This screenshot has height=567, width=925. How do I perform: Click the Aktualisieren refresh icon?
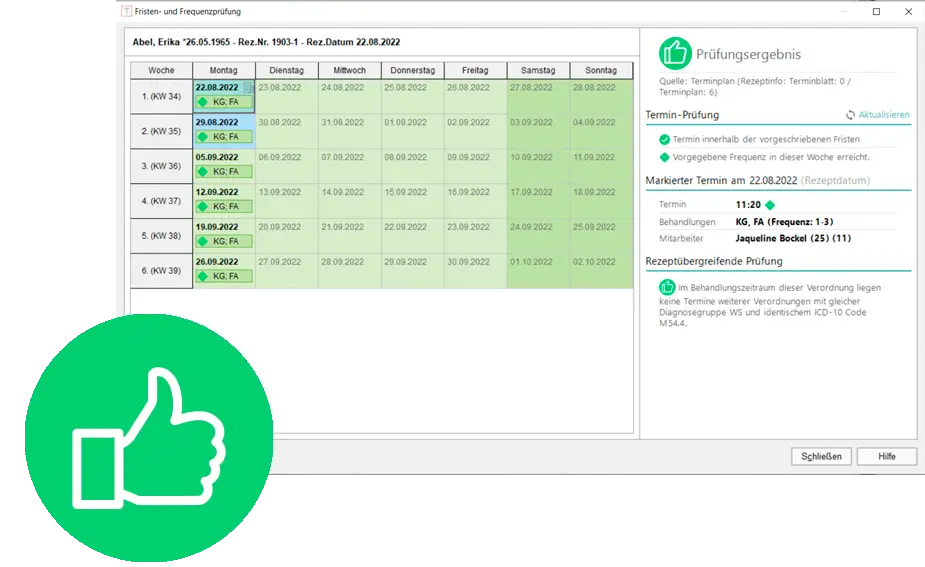click(x=850, y=115)
